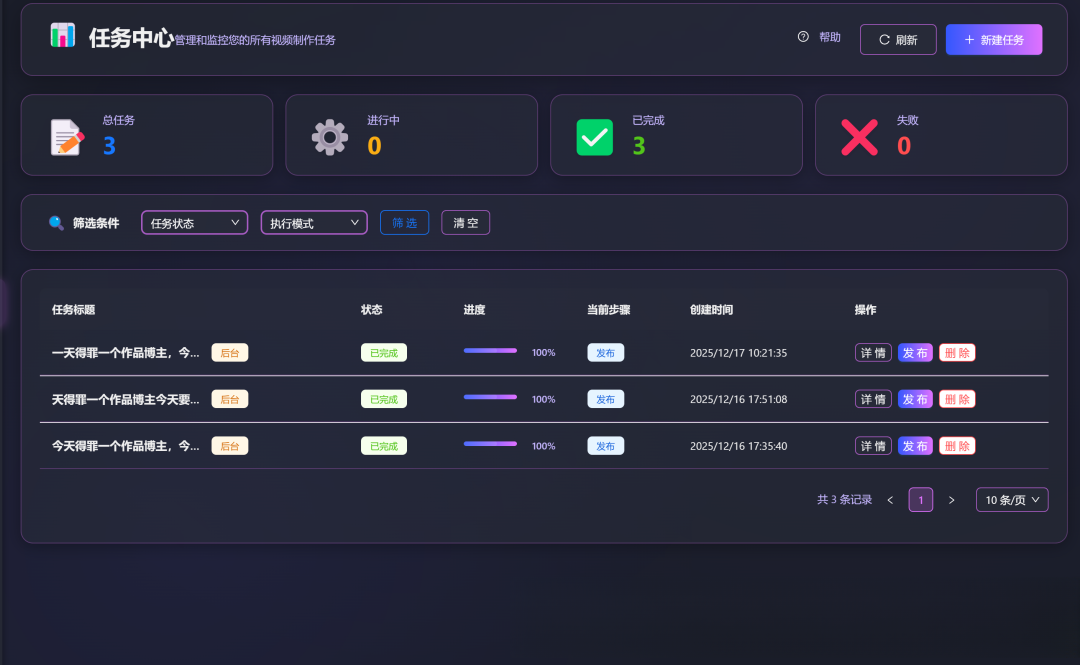Viewport: 1080px width, 665px height.
Task: Apply filters with the 筛选 button
Action: [404, 223]
